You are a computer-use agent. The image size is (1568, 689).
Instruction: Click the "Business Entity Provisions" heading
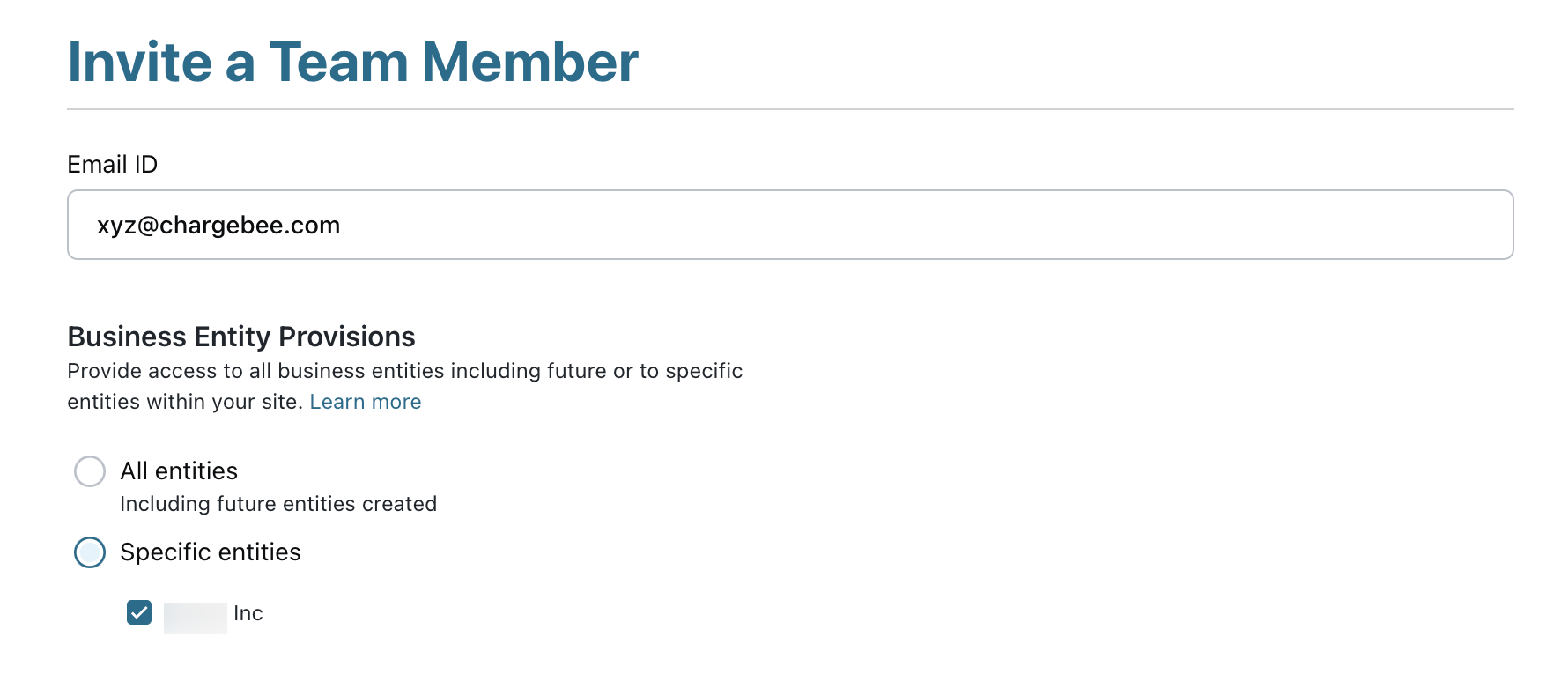(x=240, y=337)
